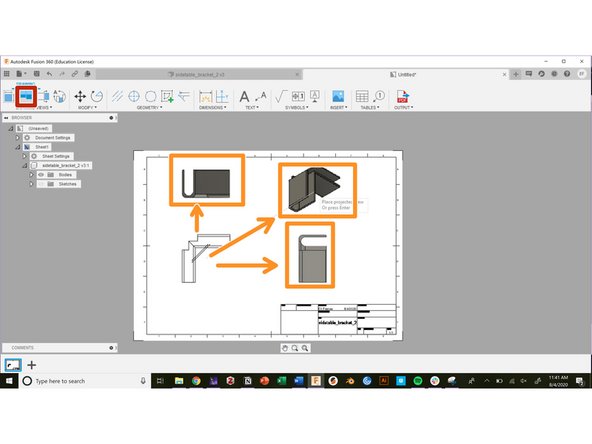Toggle visibility of Bodies folder
This screenshot has height=444, width=592.
[x=41, y=175]
